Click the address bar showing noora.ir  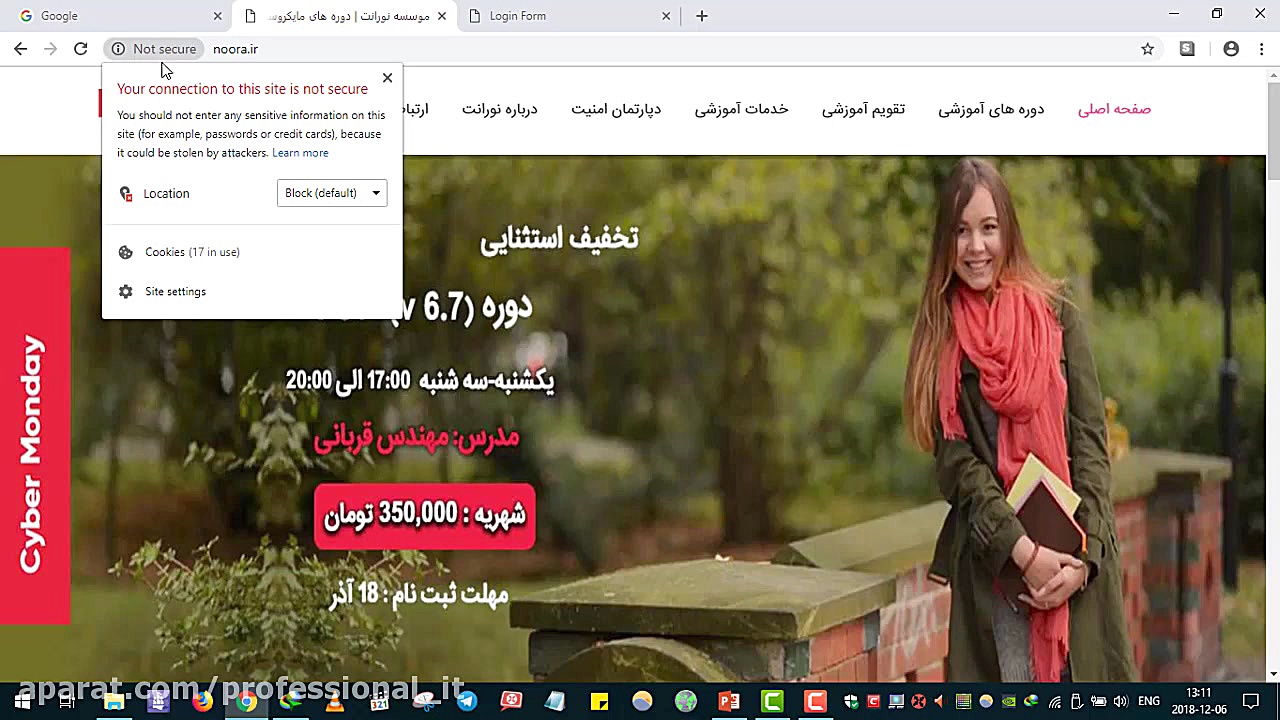235,48
